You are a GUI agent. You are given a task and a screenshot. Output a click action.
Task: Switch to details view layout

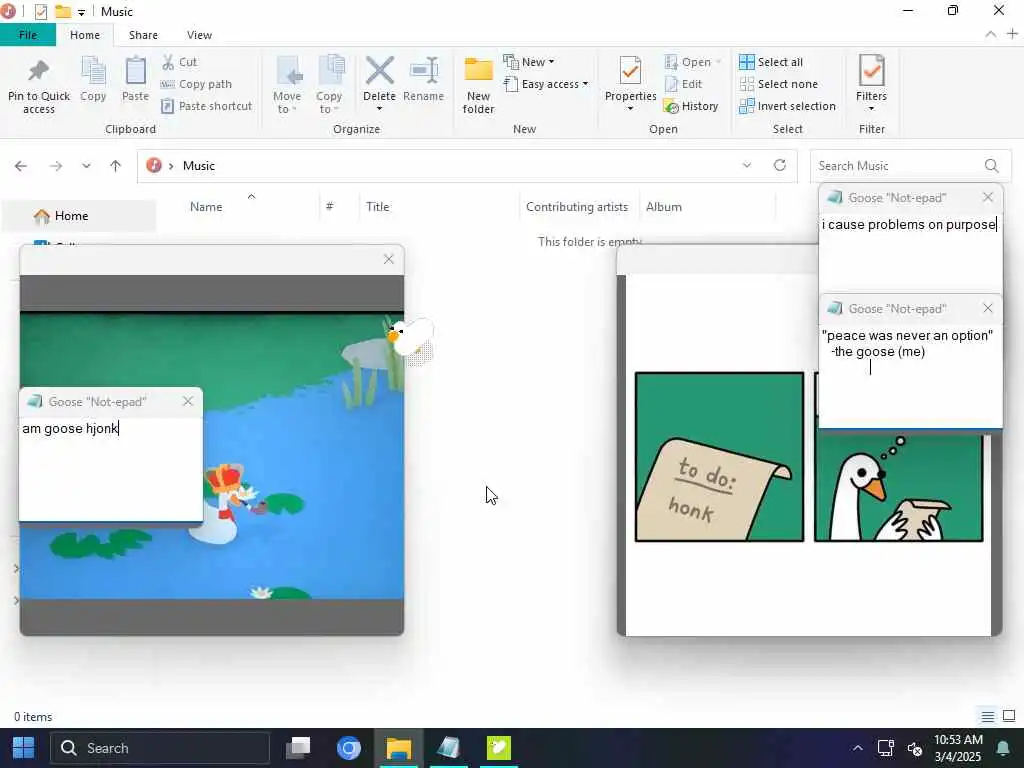click(x=987, y=716)
